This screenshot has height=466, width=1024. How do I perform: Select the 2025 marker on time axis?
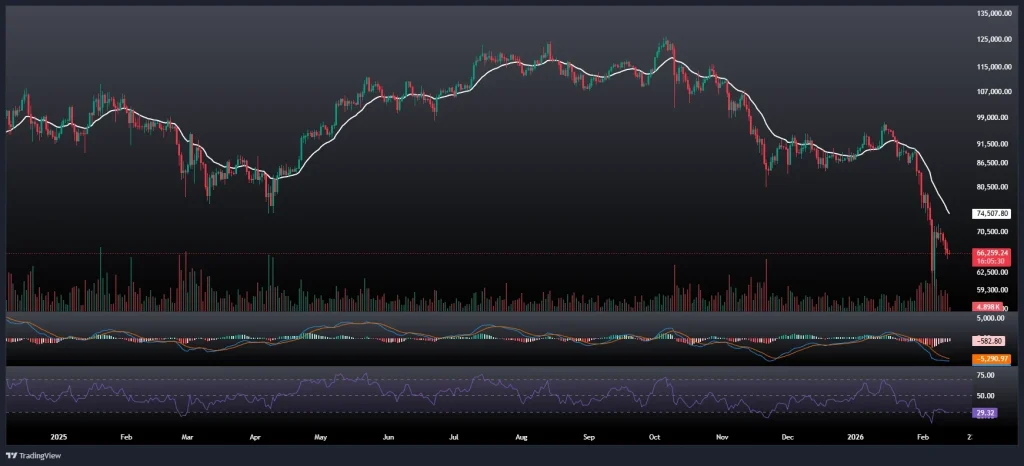[x=60, y=437]
